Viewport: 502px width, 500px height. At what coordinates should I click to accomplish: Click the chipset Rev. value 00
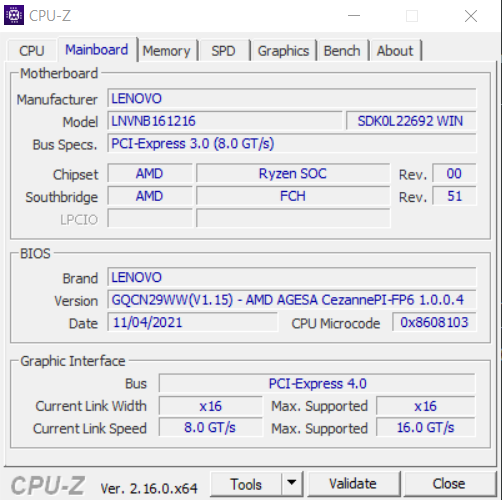[454, 173]
